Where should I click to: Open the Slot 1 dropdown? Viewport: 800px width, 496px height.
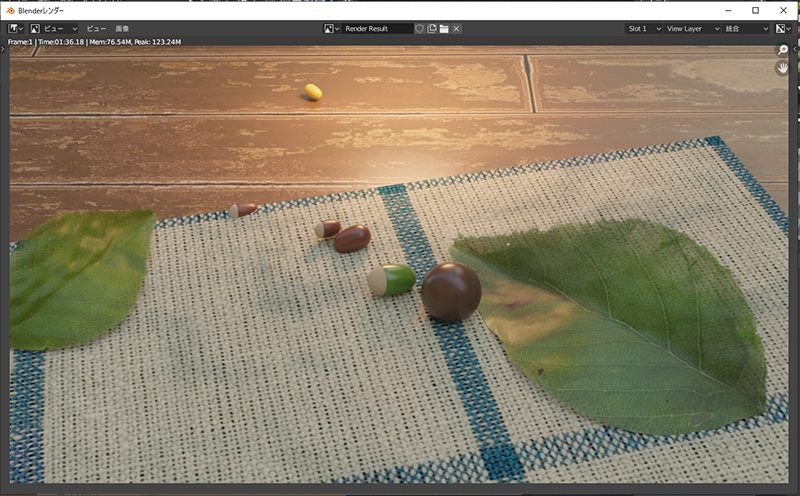point(644,29)
